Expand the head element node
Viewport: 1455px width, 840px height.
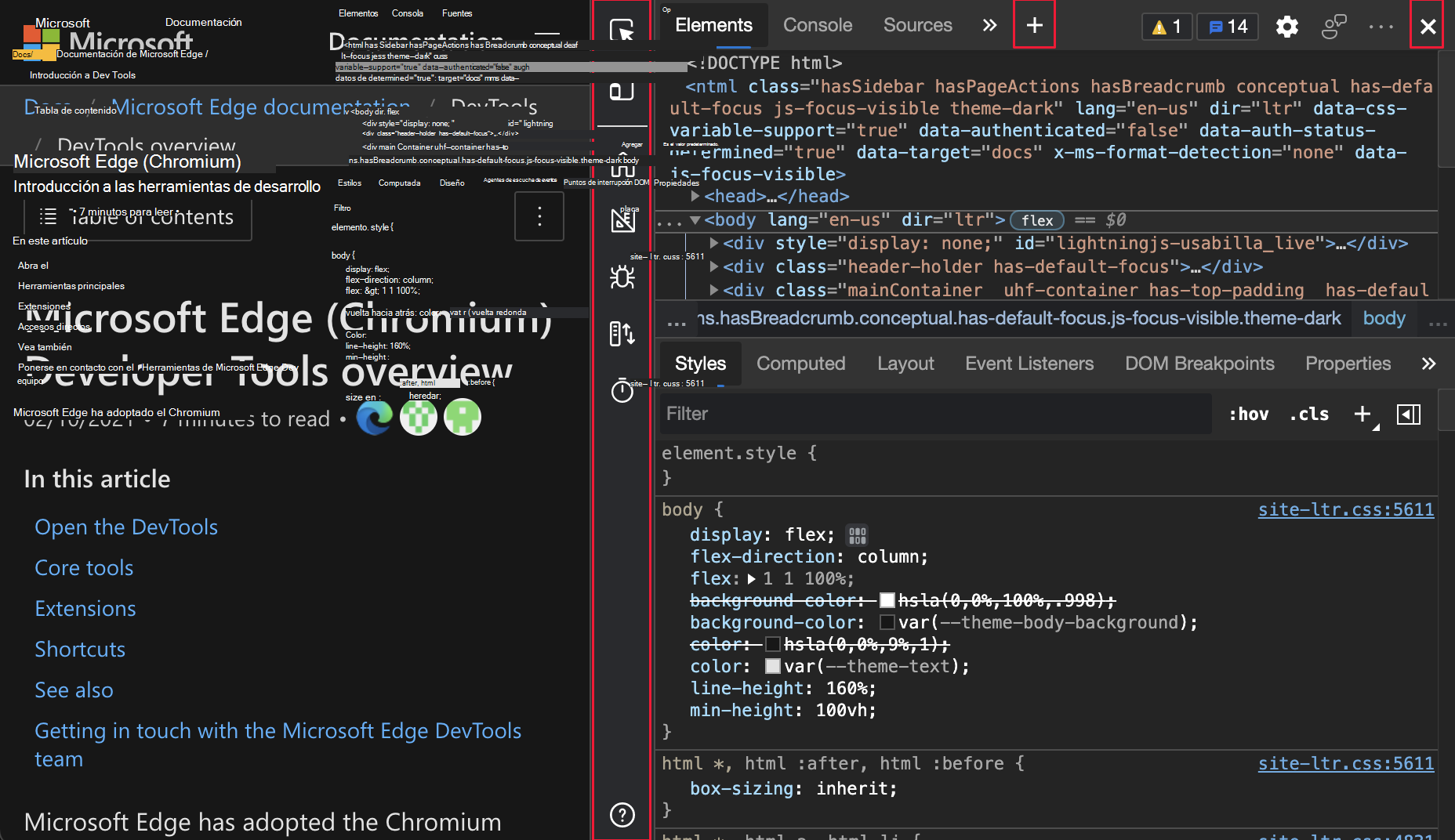695,196
